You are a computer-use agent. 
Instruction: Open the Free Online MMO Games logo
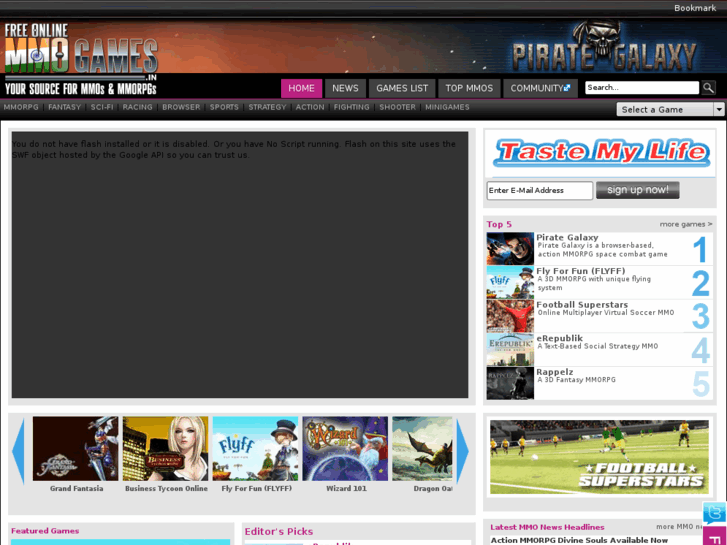[x=81, y=59]
